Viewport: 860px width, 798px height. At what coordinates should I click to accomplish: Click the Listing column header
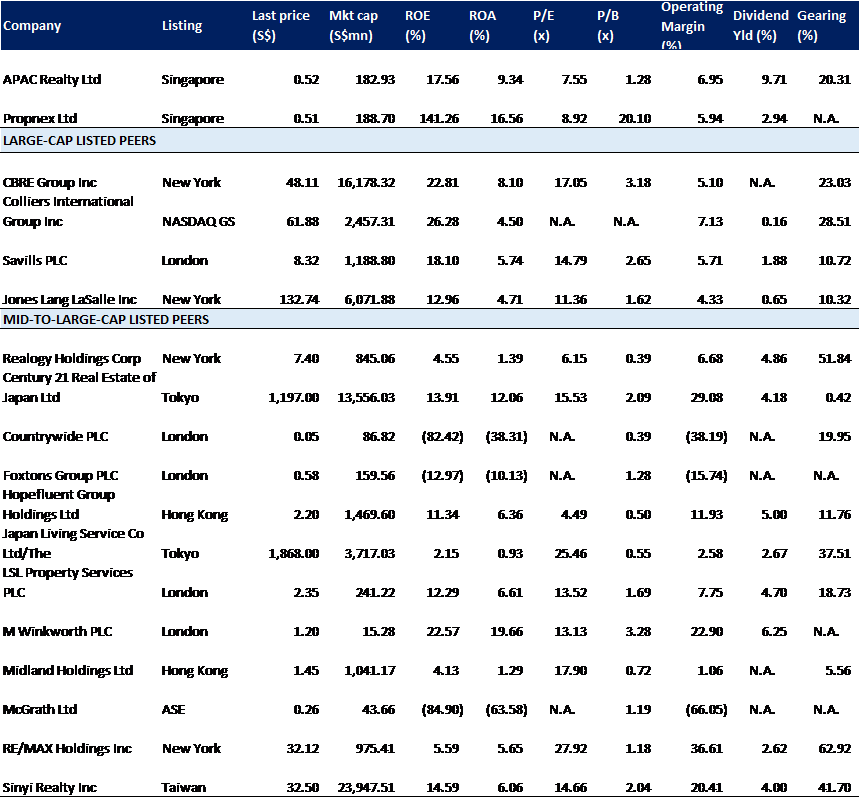click(182, 26)
